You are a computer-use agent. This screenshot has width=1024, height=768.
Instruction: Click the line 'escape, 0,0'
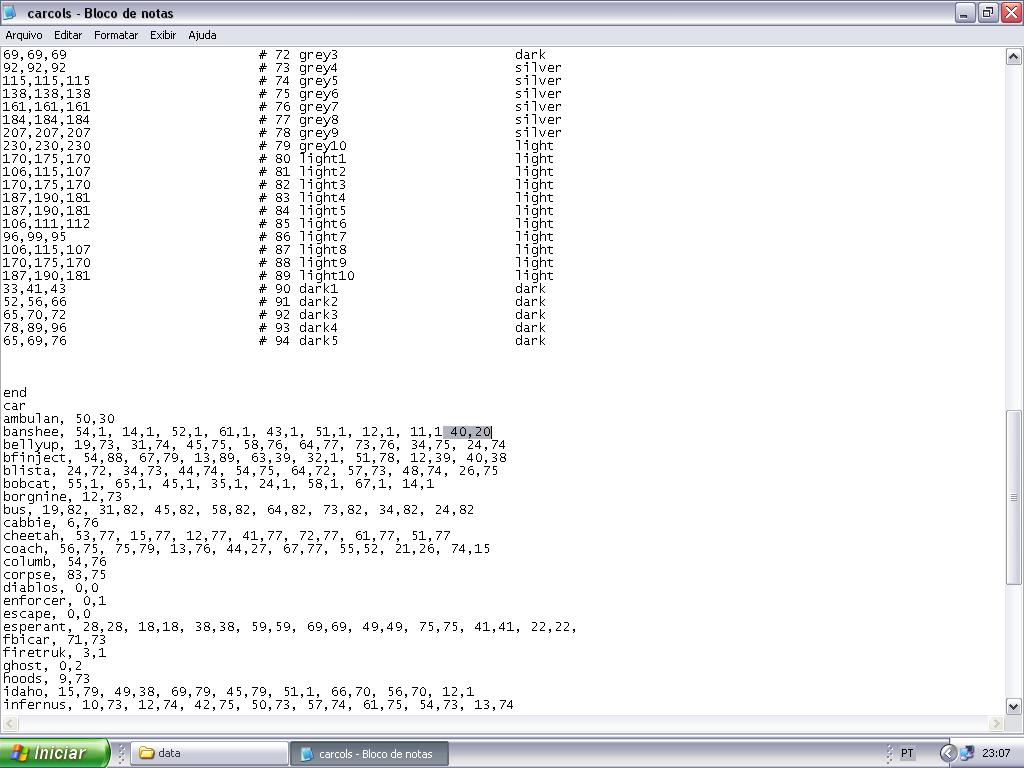[47, 615]
